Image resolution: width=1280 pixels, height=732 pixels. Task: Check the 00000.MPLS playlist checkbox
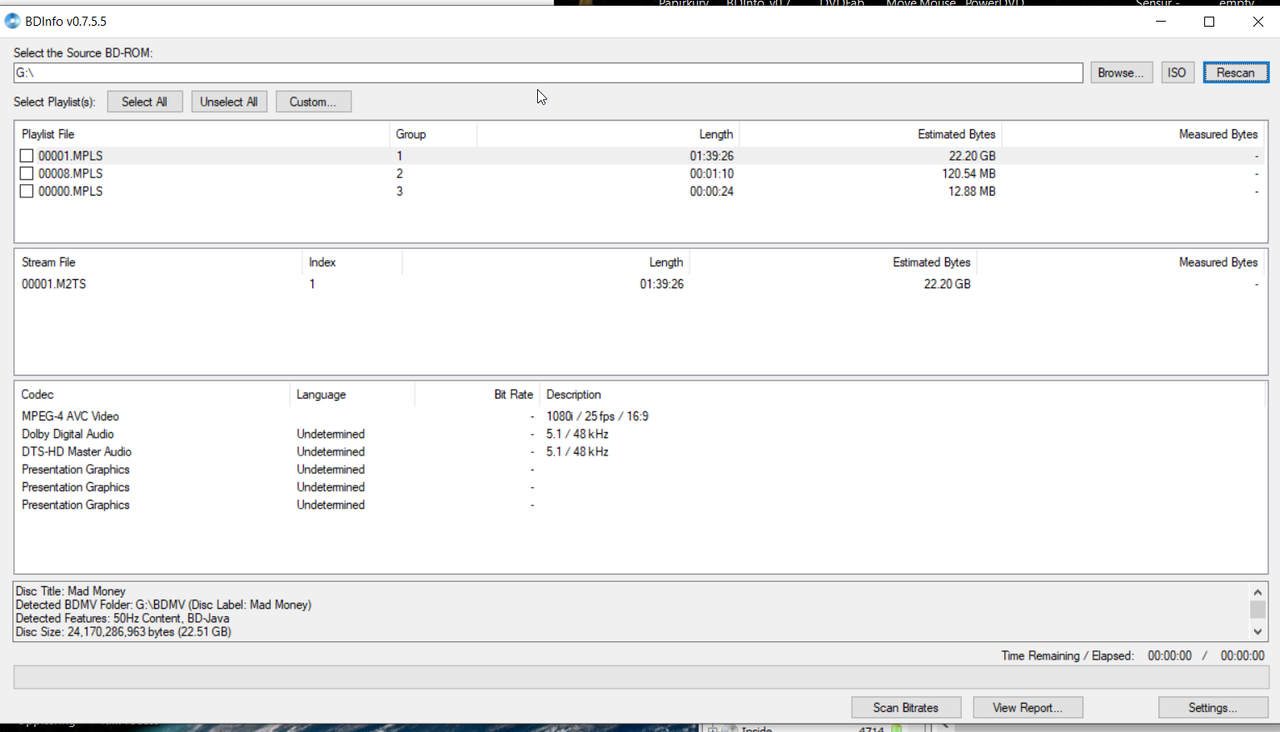pos(27,192)
